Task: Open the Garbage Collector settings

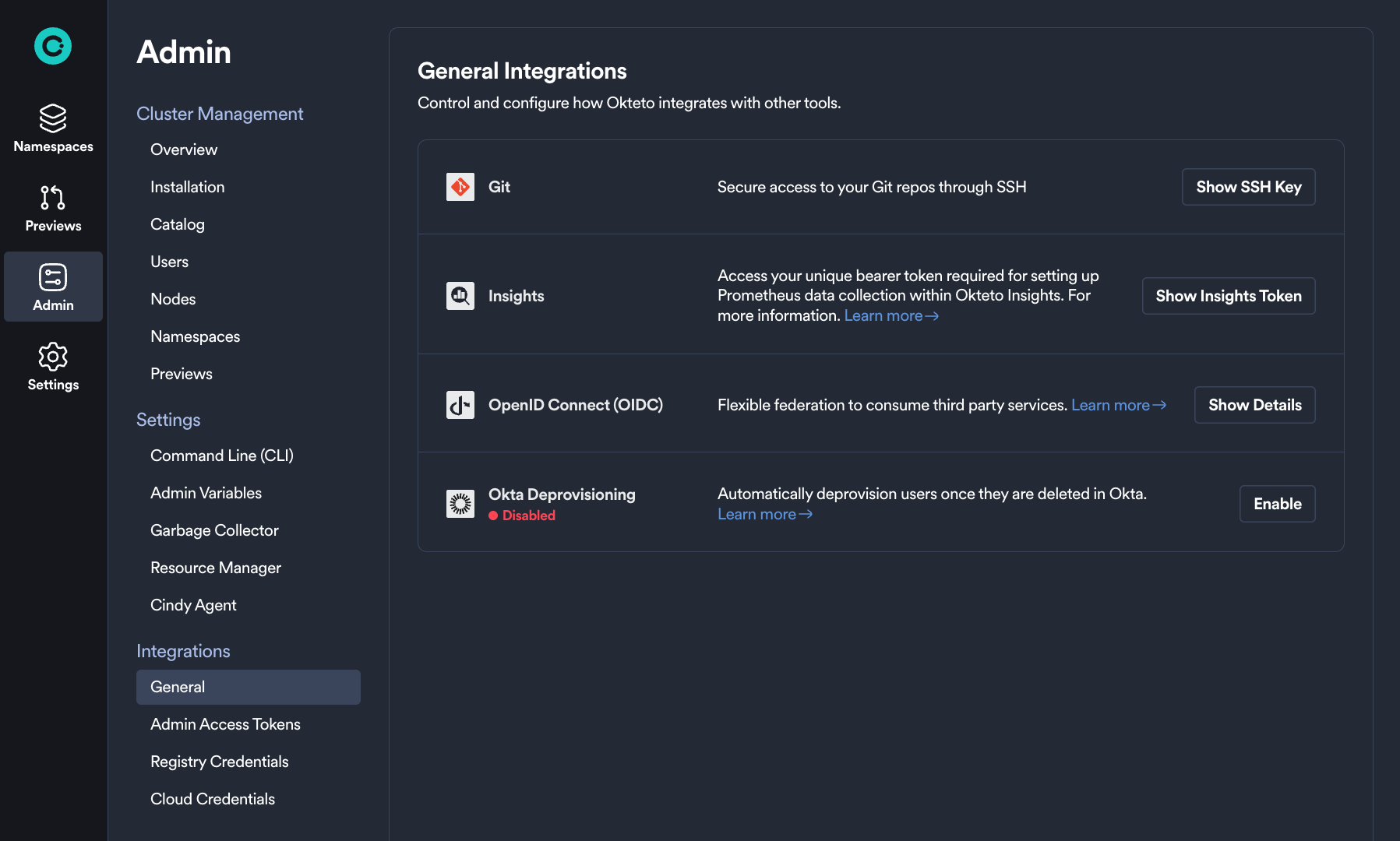Action: click(214, 530)
